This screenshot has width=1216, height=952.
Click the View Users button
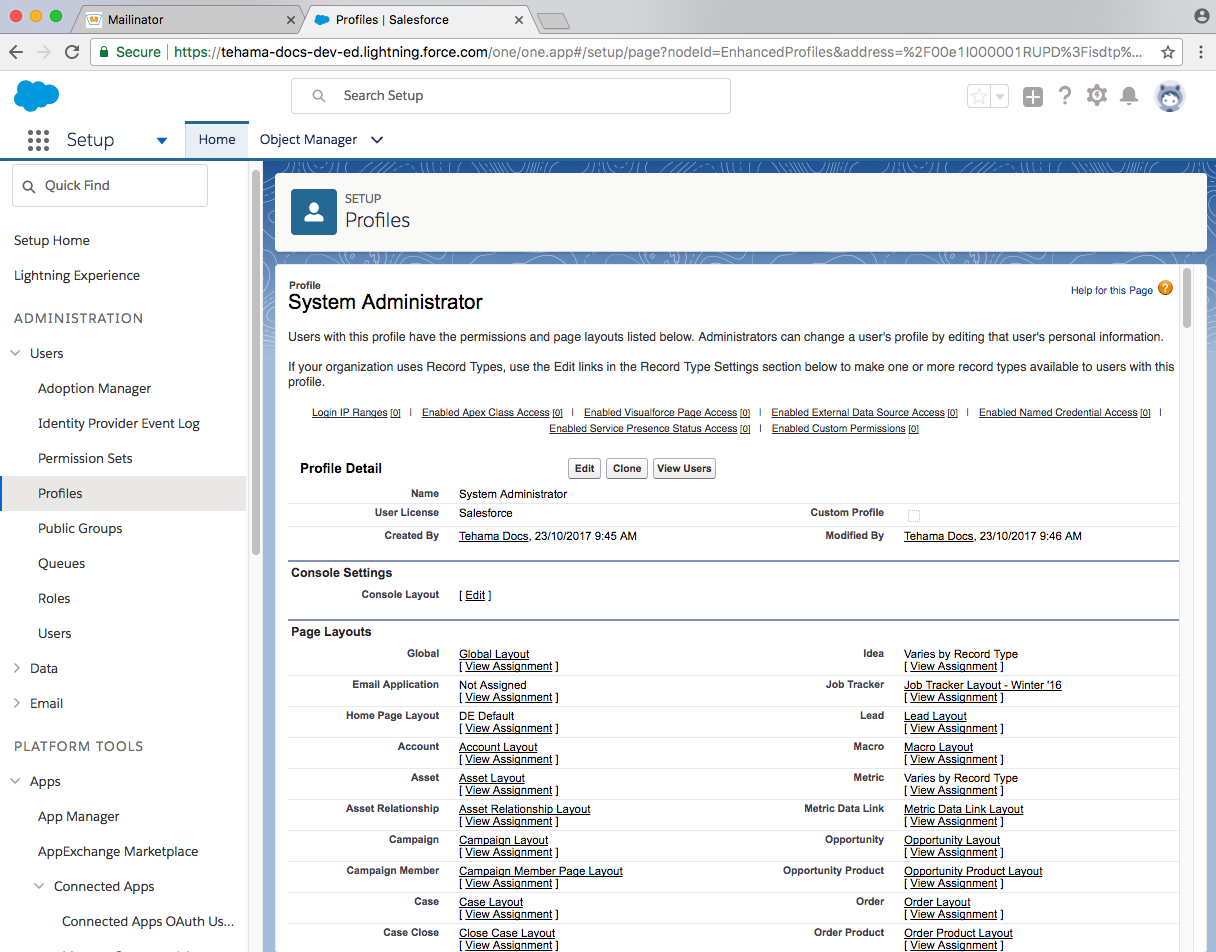coord(684,468)
